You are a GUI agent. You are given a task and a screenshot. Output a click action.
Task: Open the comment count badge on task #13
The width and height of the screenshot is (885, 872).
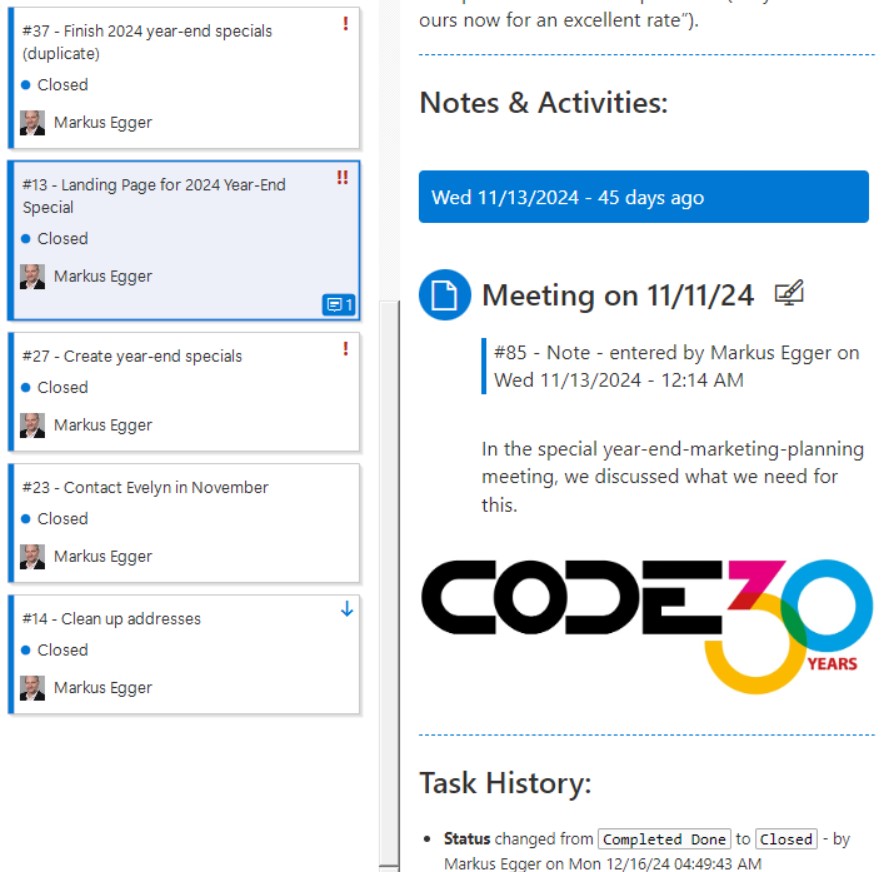point(339,305)
